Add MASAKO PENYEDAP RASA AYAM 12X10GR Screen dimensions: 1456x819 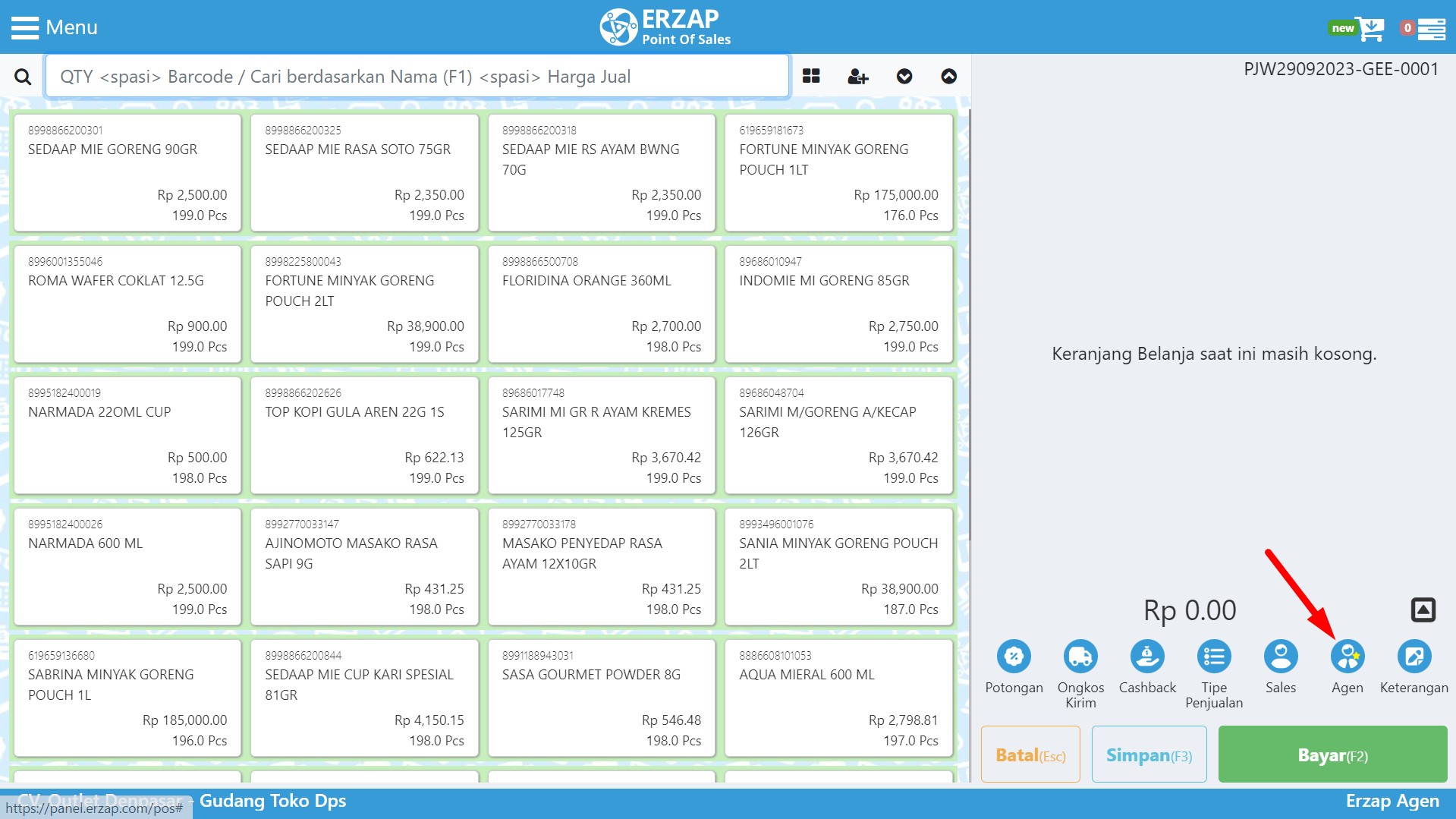click(602, 567)
